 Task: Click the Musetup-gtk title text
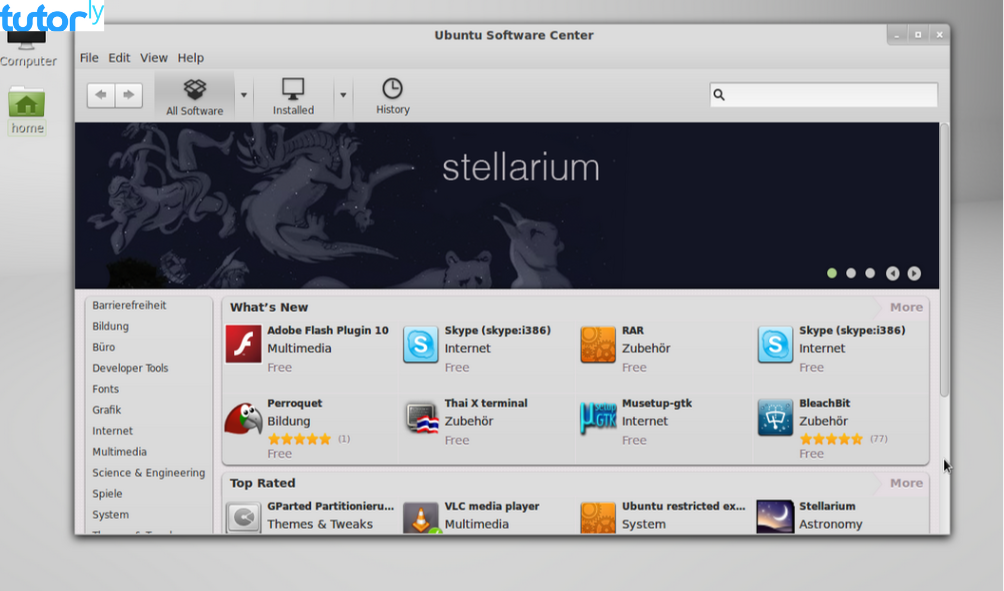(x=657, y=403)
